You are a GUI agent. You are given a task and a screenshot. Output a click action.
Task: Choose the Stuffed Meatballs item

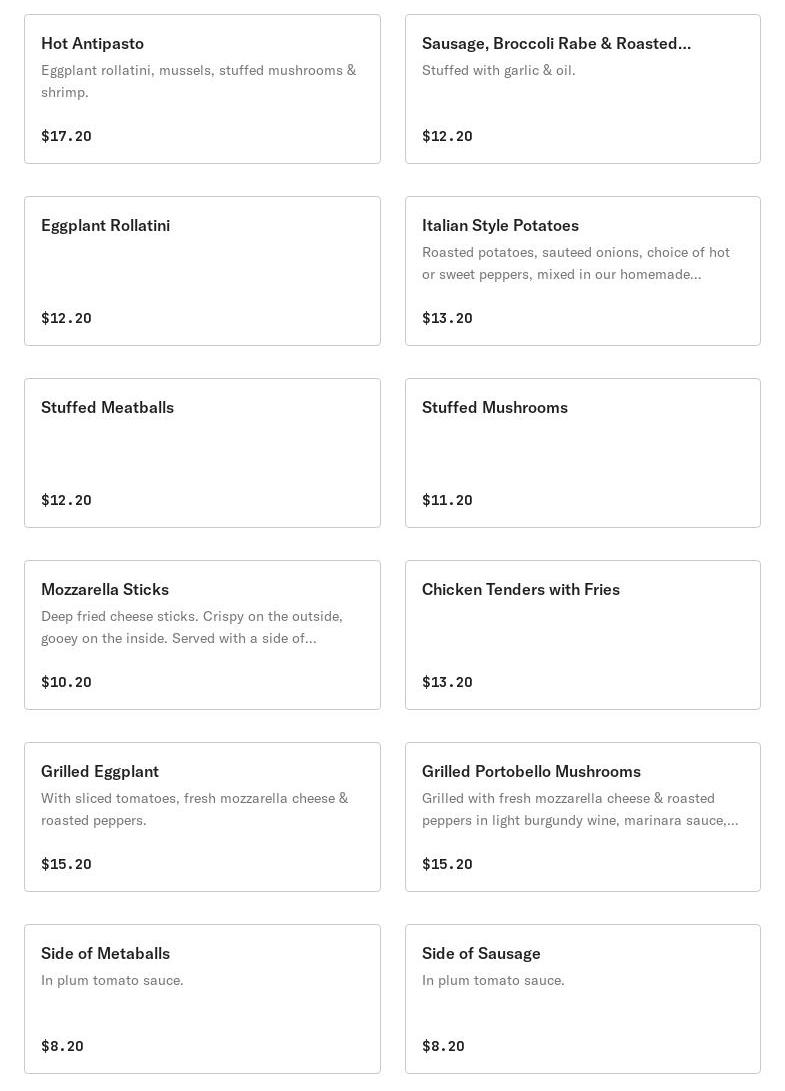[107, 407]
